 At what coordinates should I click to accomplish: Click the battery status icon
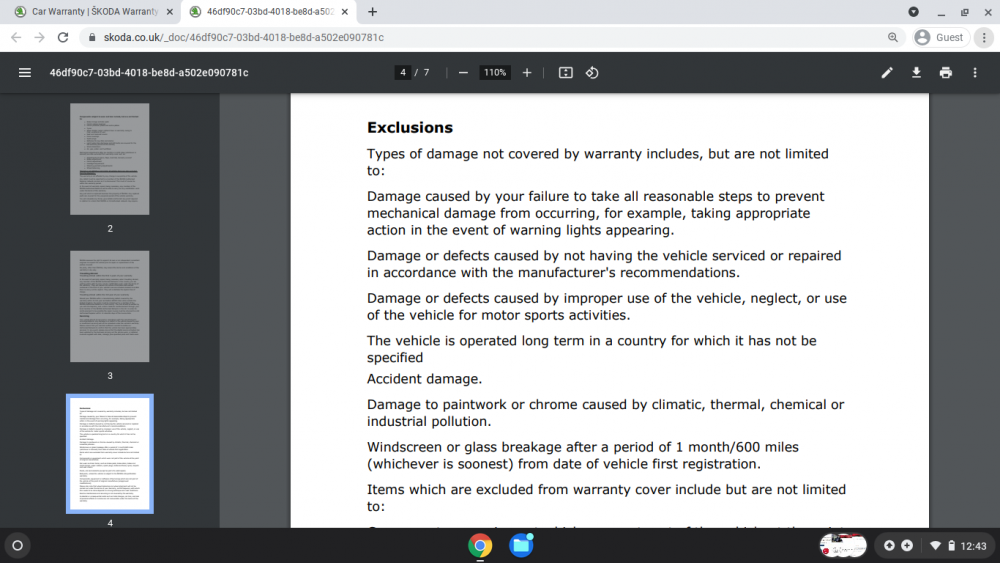coord(951,546)
